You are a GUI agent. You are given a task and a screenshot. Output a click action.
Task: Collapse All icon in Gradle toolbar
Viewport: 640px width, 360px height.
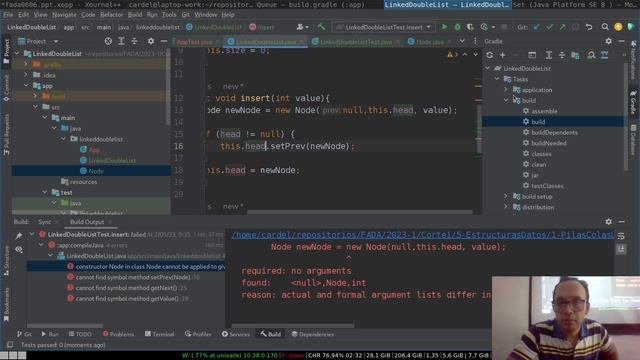coord(562,55)
